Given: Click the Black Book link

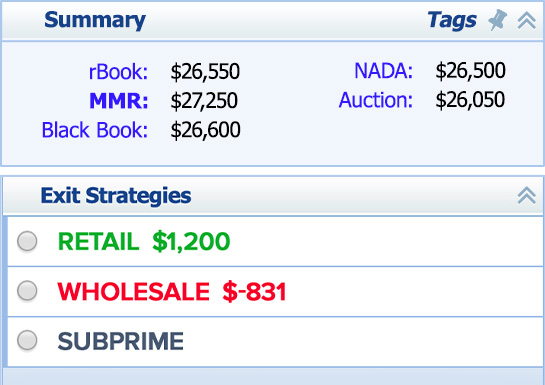Looking at the screenshot, I should (x=95, y=130).
